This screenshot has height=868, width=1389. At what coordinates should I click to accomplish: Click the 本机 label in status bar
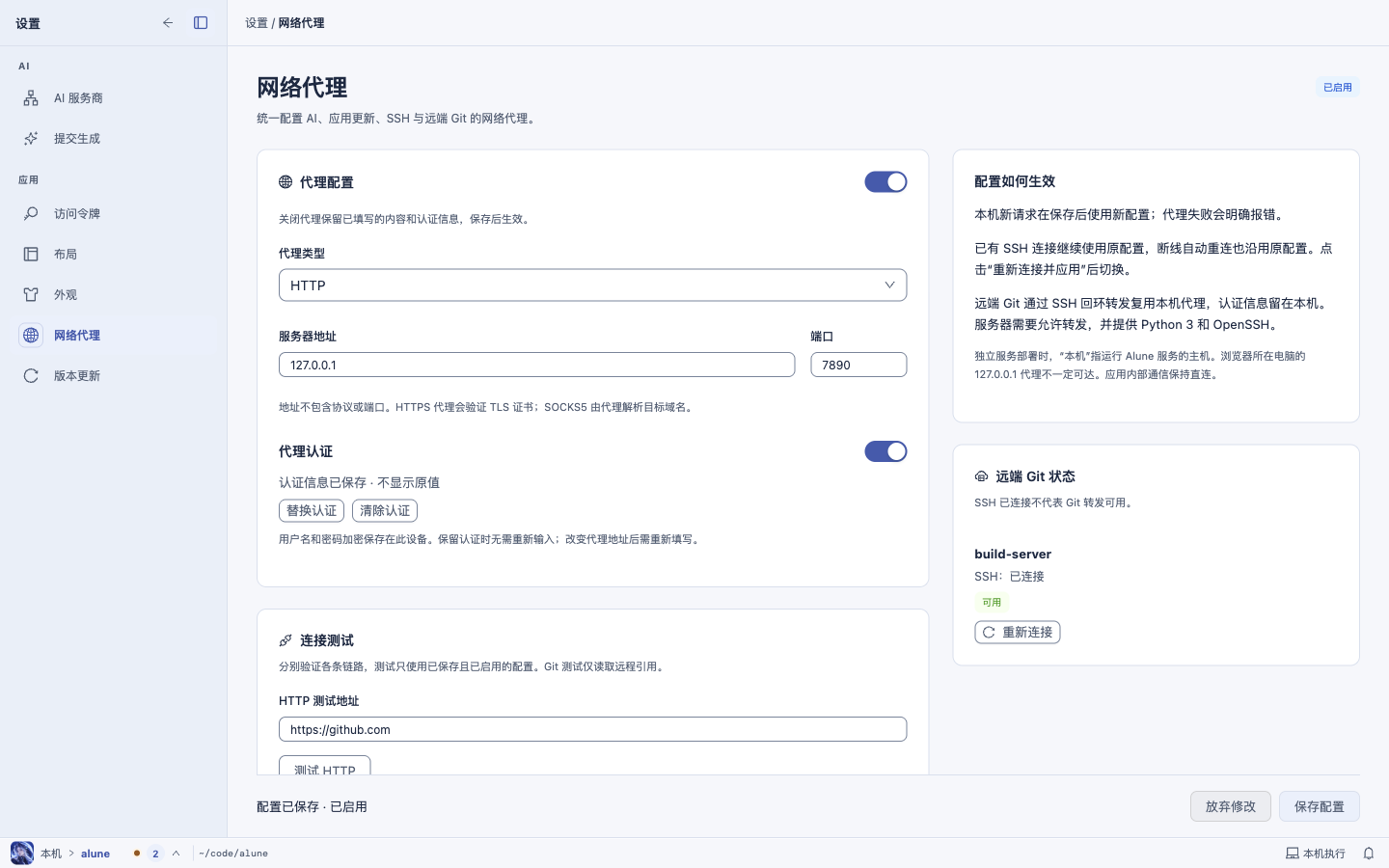pyautogui.click(x=51, y=853)
